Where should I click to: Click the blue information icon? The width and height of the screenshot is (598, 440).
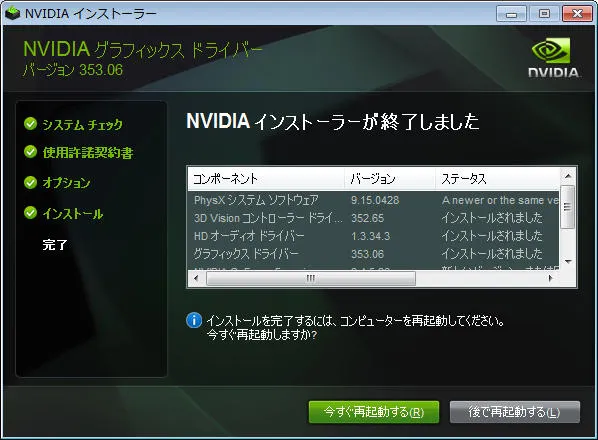pyautogui.click(x=194, y=320)
